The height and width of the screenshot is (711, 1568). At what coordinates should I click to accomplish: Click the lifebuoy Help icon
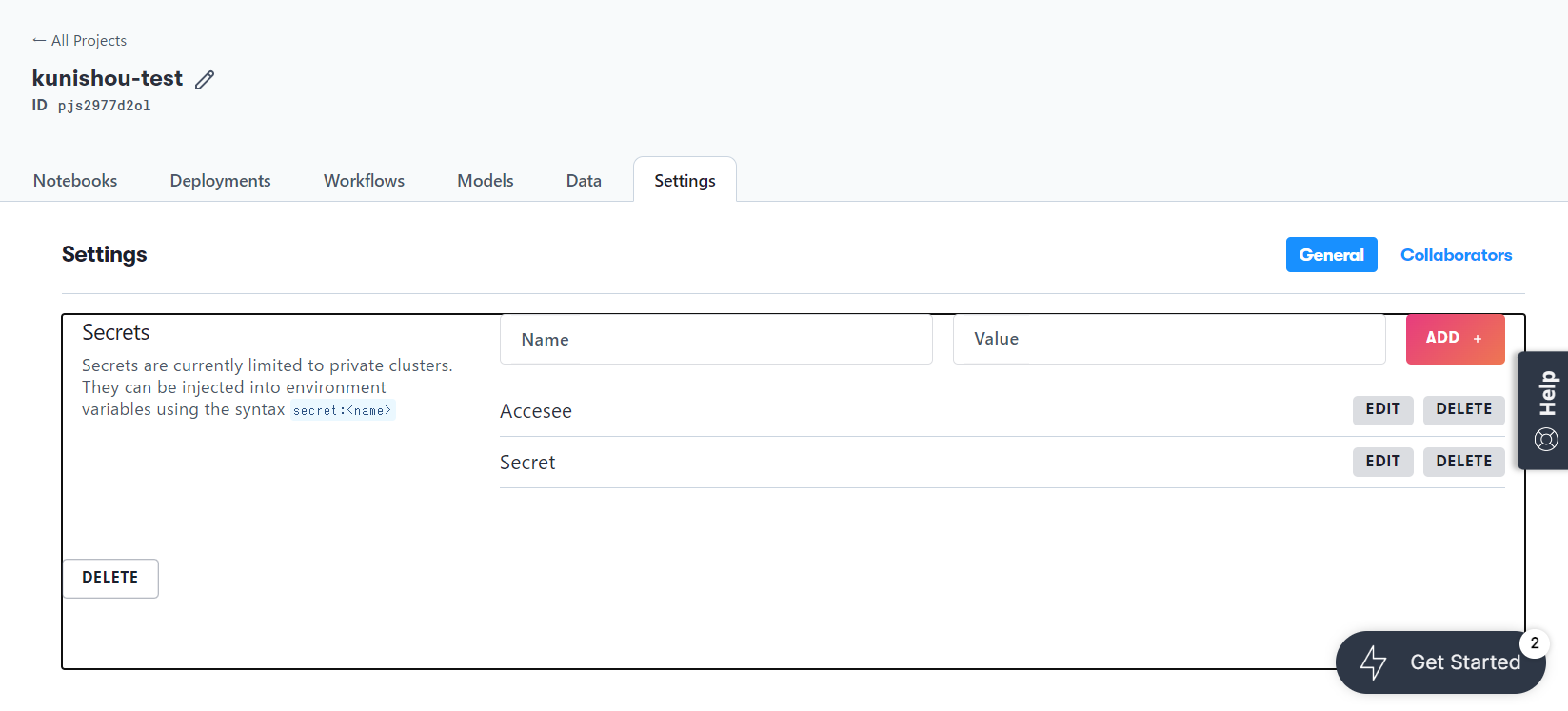(1546, 439)
